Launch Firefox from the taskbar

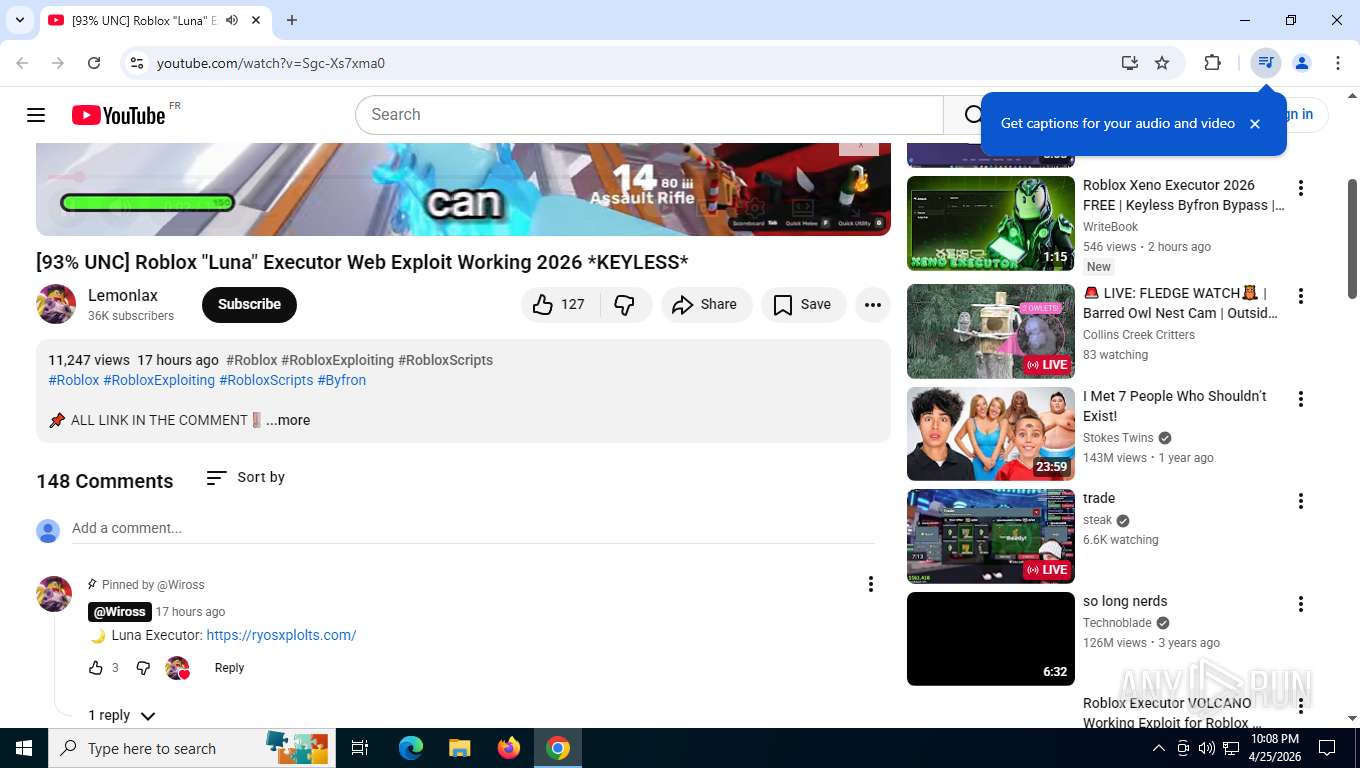pyautogui.click(x=509, y=748)
